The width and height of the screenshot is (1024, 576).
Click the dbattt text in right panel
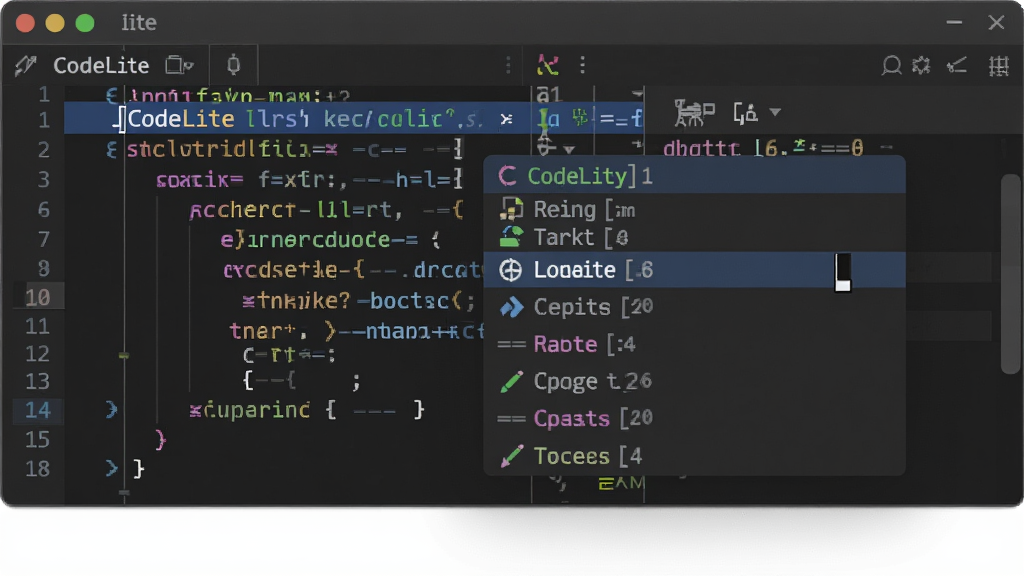coord(701,149)
